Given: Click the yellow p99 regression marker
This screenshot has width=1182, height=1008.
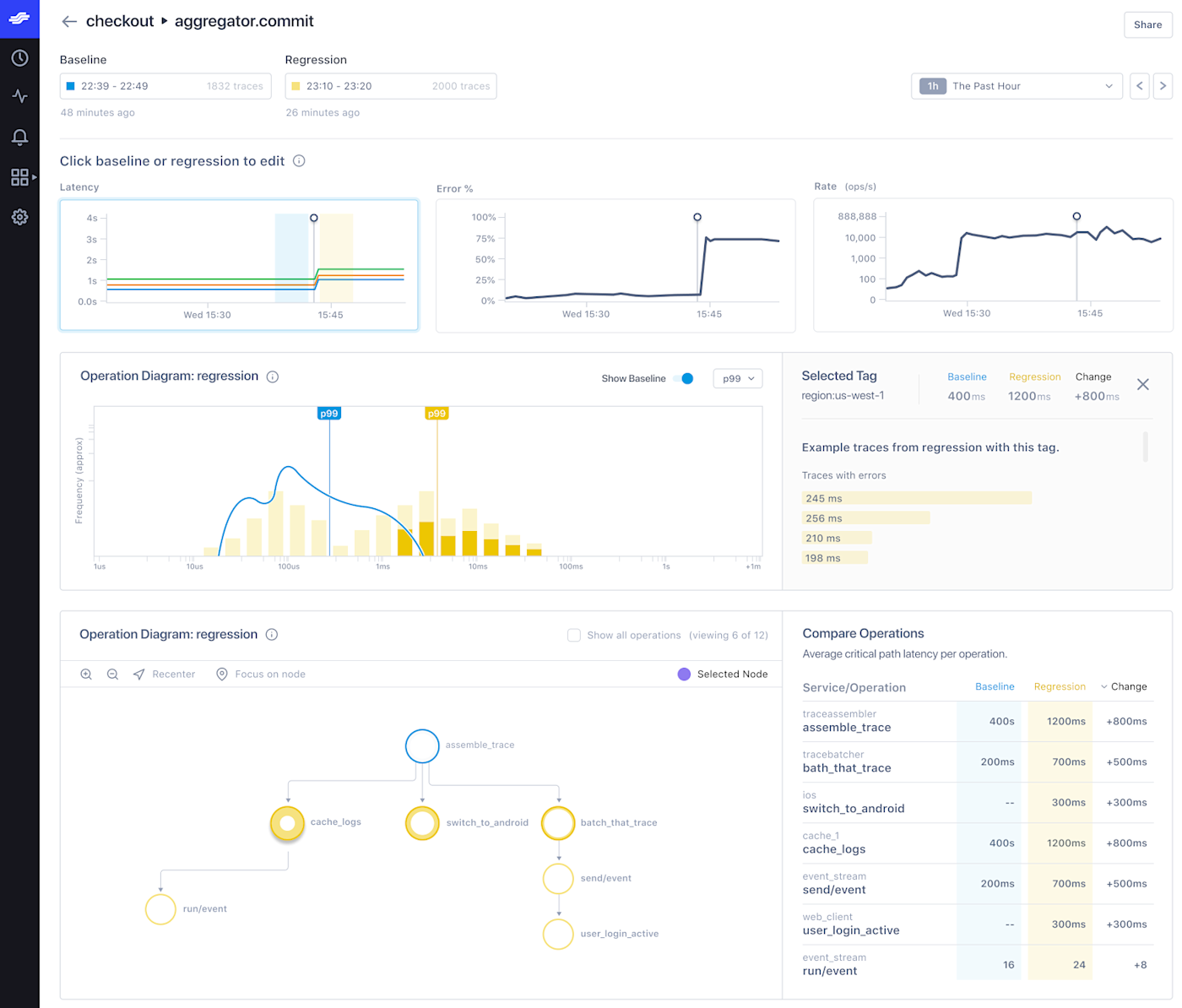Looking at the screenshot, I should (x=436, y=414).
